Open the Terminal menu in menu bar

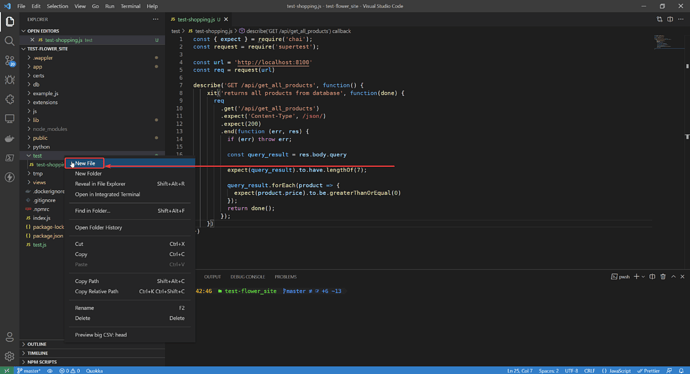pyautogui.click(x=130, y=6)
